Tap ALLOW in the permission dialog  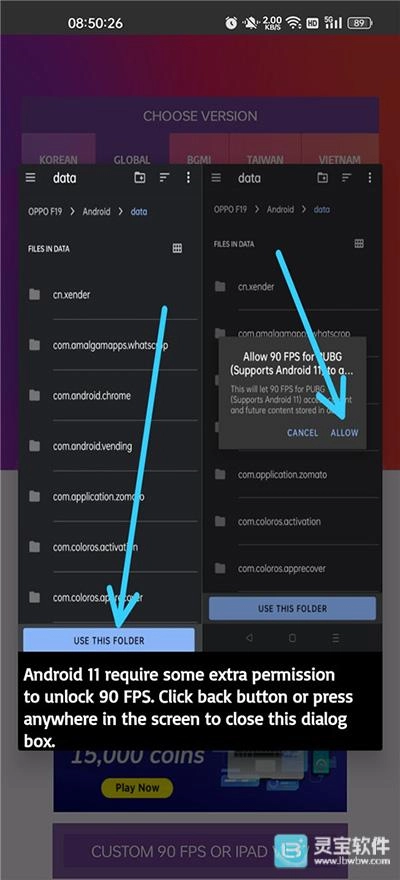(344, 433)
